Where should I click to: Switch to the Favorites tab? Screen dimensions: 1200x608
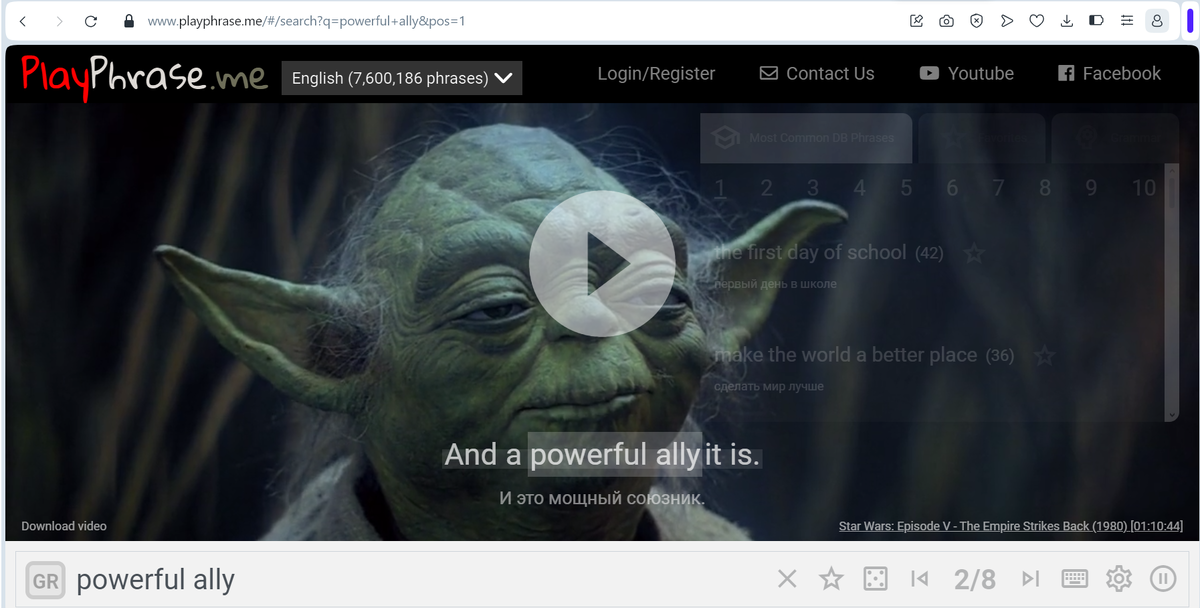click(982, 138)
